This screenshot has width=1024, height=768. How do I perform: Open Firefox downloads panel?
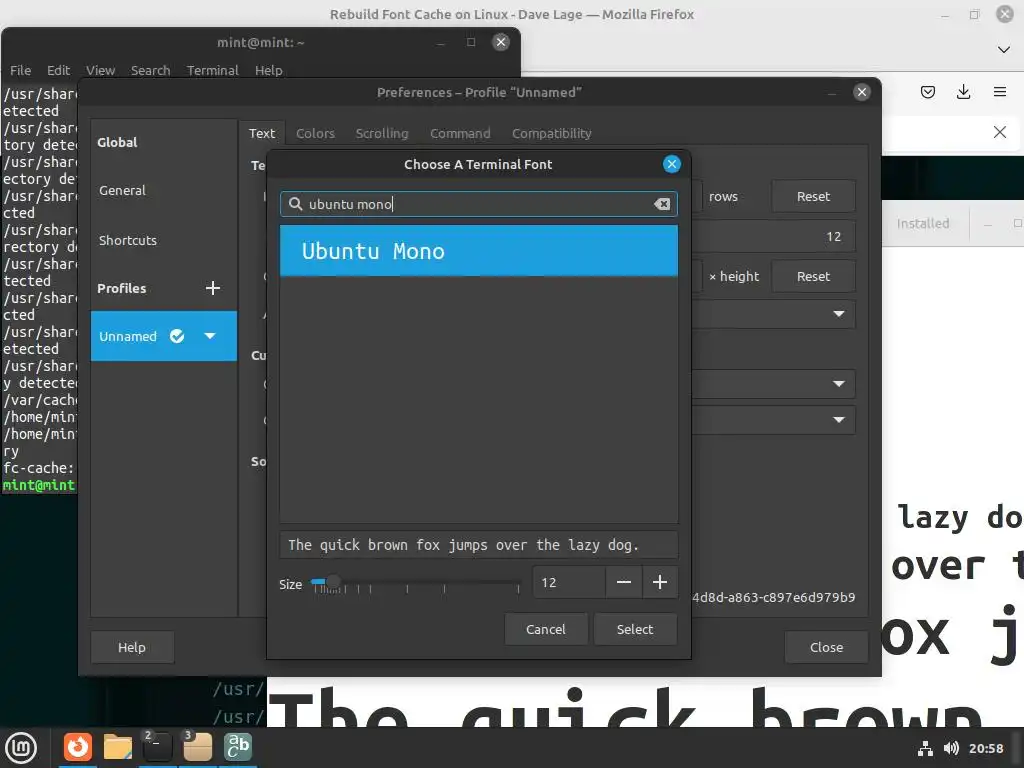pos(963,92)
